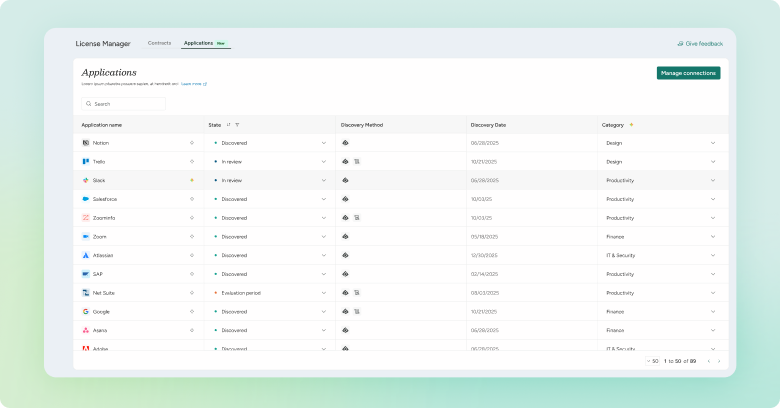This screenshot has width=780, height=408.
Task: Click the second discovery method icon for ZoomInfo
Action: tap(357, 218)
